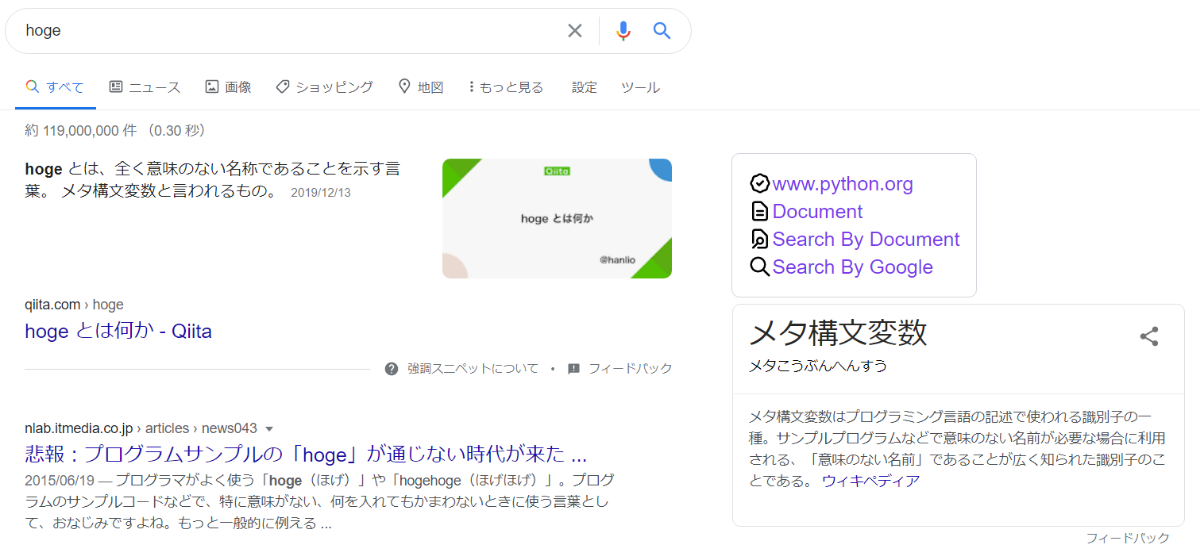Image resolution: width=1200 pixels, height=560 pixels.
Task: Click the Search By Google link
Action: 853,267
